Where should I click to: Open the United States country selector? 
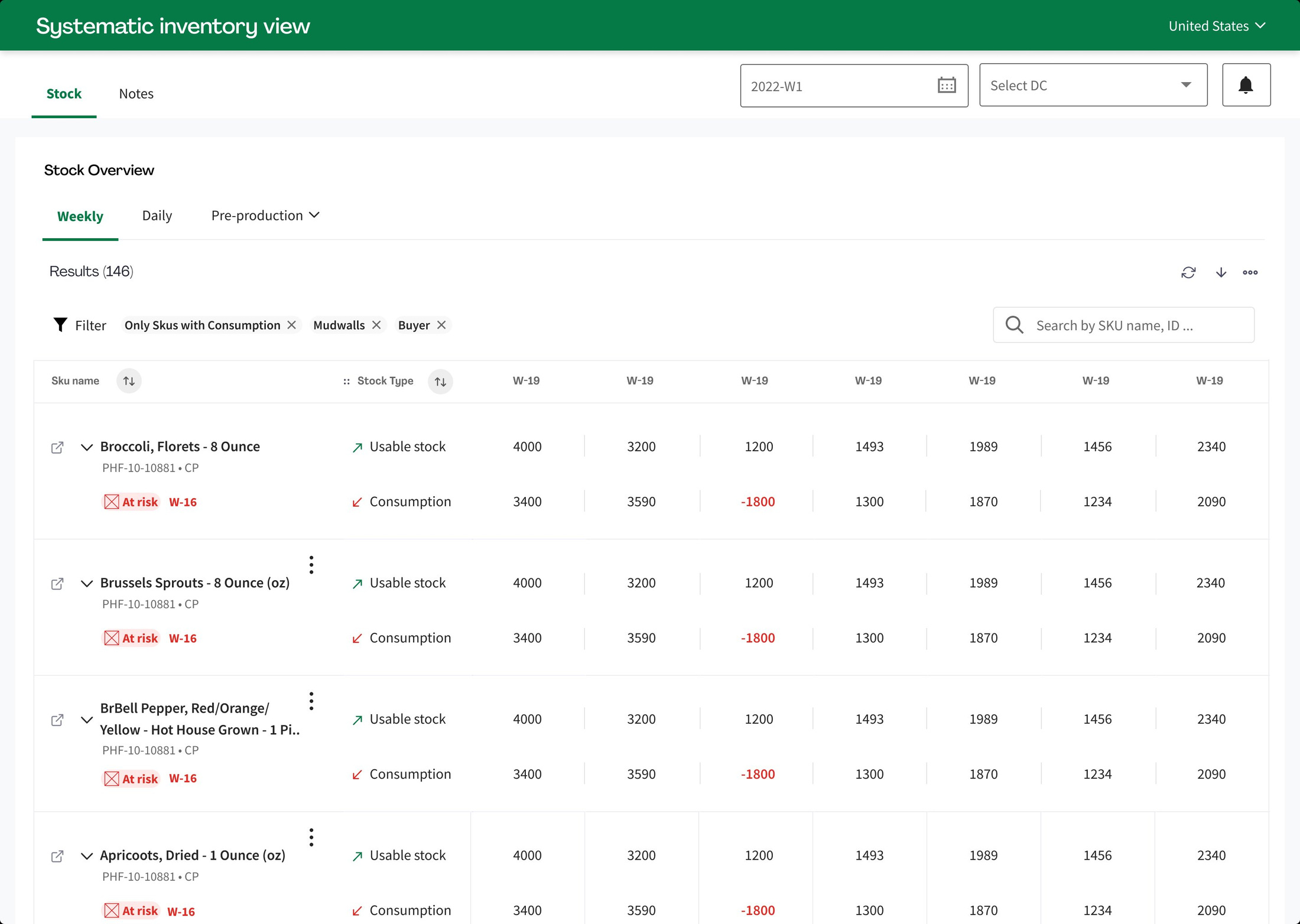pos(1217,26)
